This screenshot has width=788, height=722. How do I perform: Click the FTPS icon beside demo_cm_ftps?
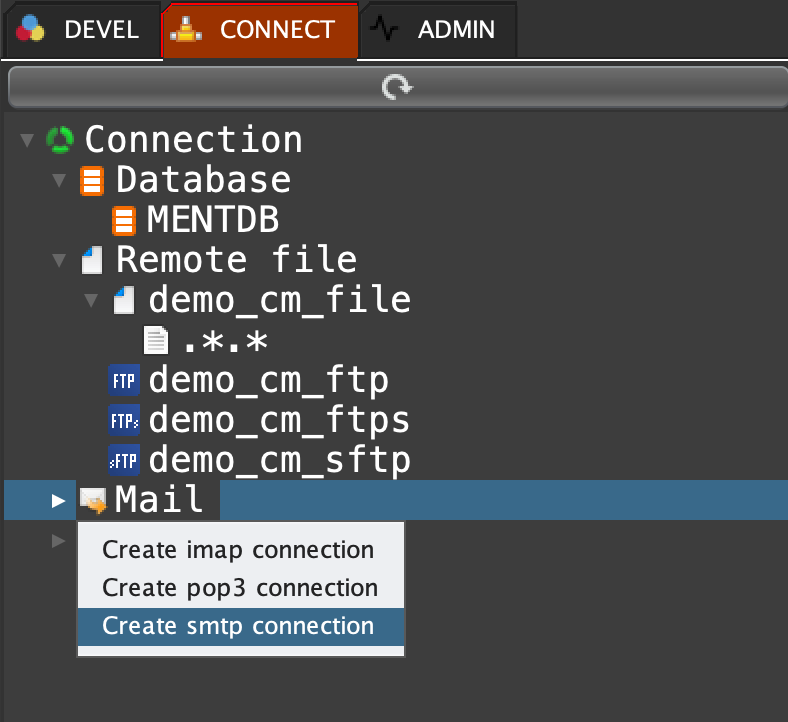tap(124, 420)
